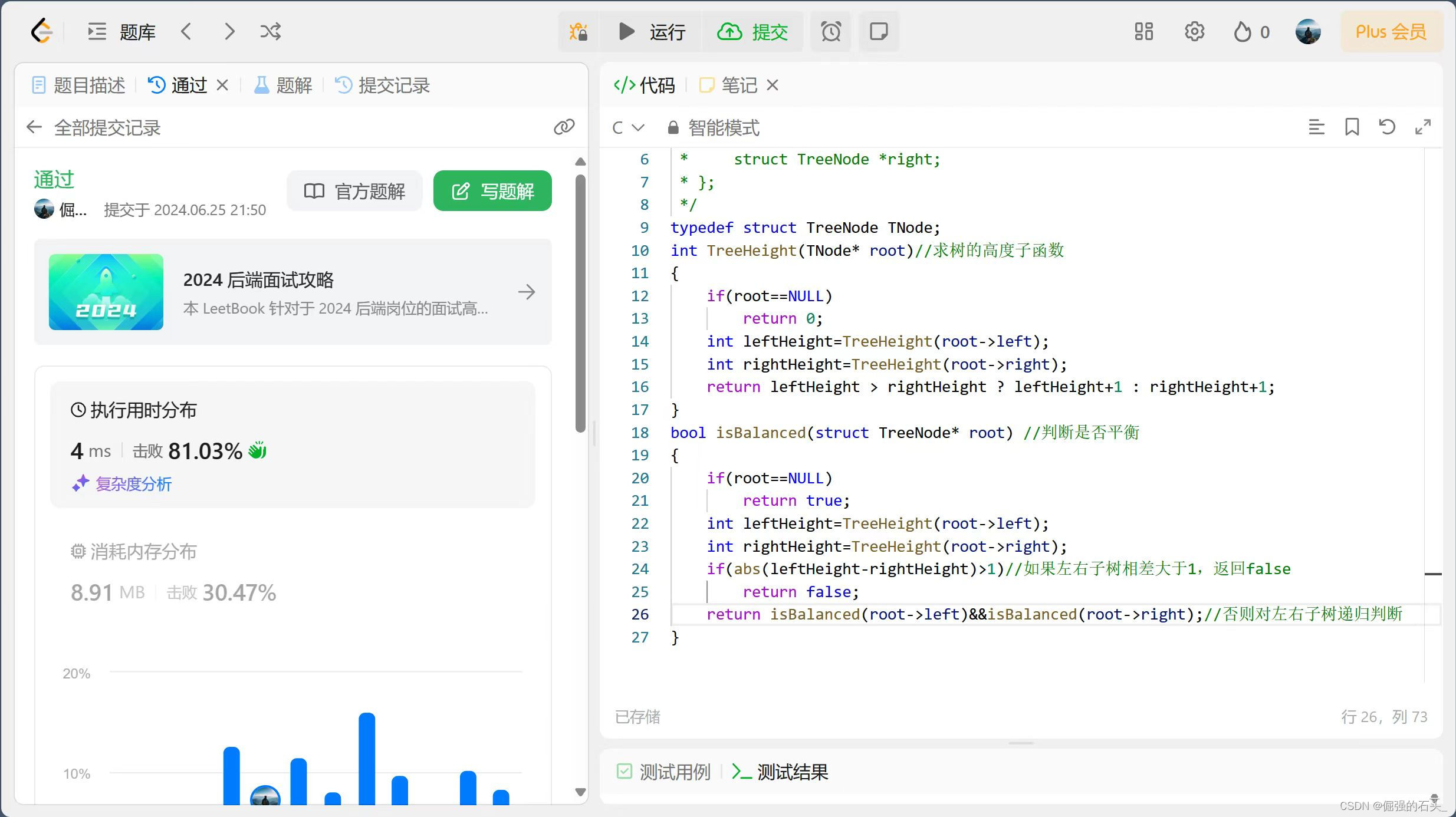Open the sticky note icon in top toolbar
Viewport: 1456px width, 817px height.
click(879, 31)
